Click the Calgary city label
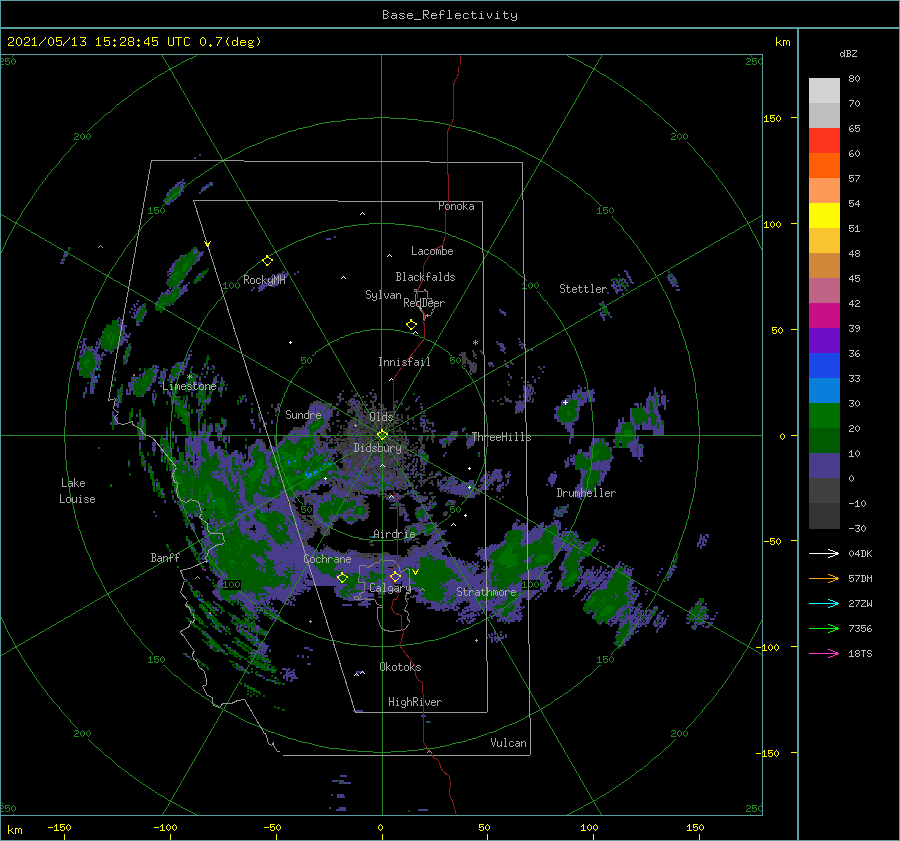900x841 pixels. (390, 588)
